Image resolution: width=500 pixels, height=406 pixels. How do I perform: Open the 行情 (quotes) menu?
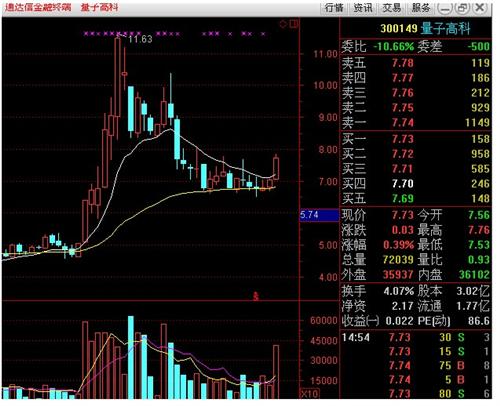[x=334, y=7]
